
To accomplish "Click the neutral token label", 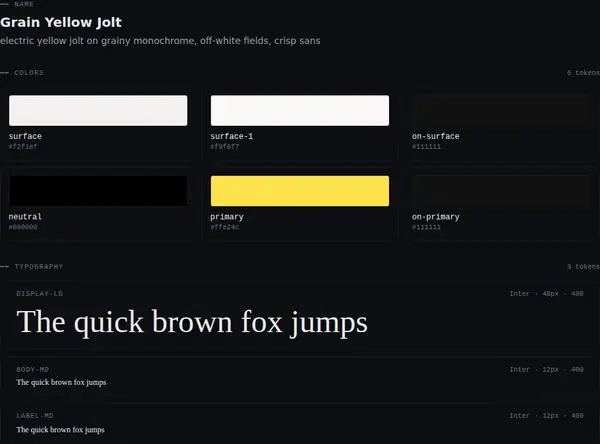I will 25,217.
